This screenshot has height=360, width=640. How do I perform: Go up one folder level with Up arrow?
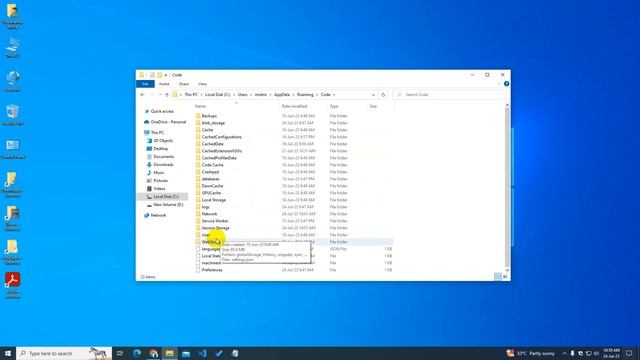click(x=167, y=95)
